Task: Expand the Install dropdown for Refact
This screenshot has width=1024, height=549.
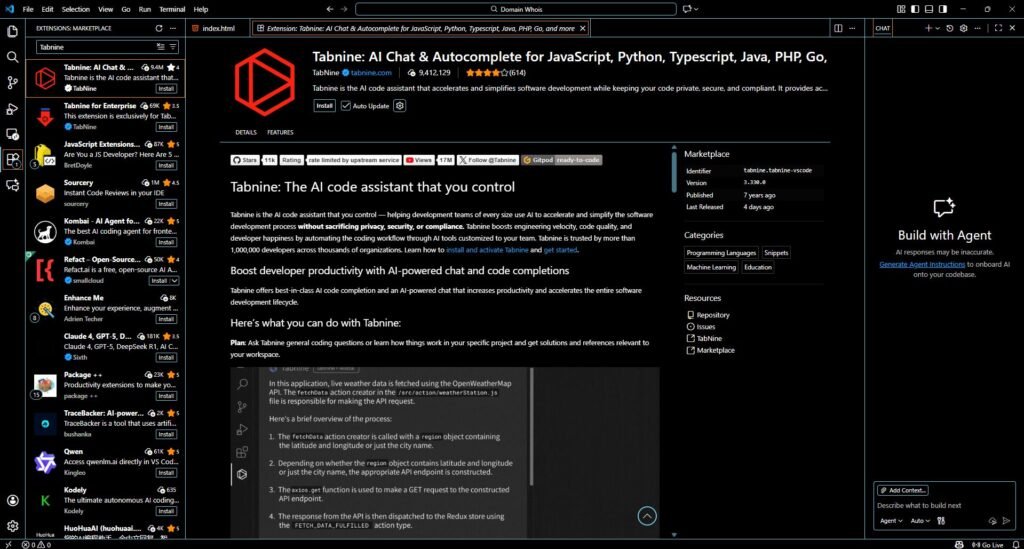Action: pyautogui.click(x=176, y=281)
